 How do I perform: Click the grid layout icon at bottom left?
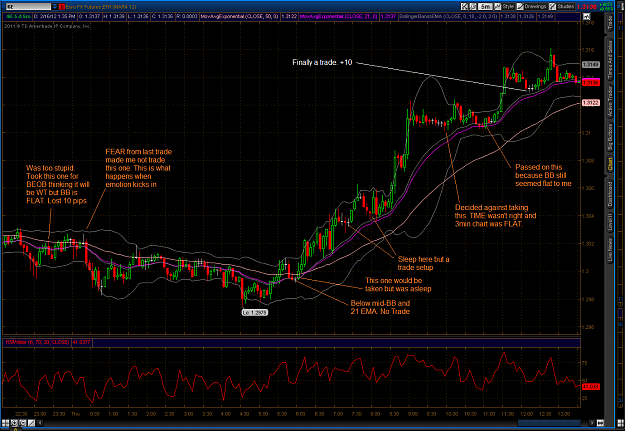coord(6,423)
